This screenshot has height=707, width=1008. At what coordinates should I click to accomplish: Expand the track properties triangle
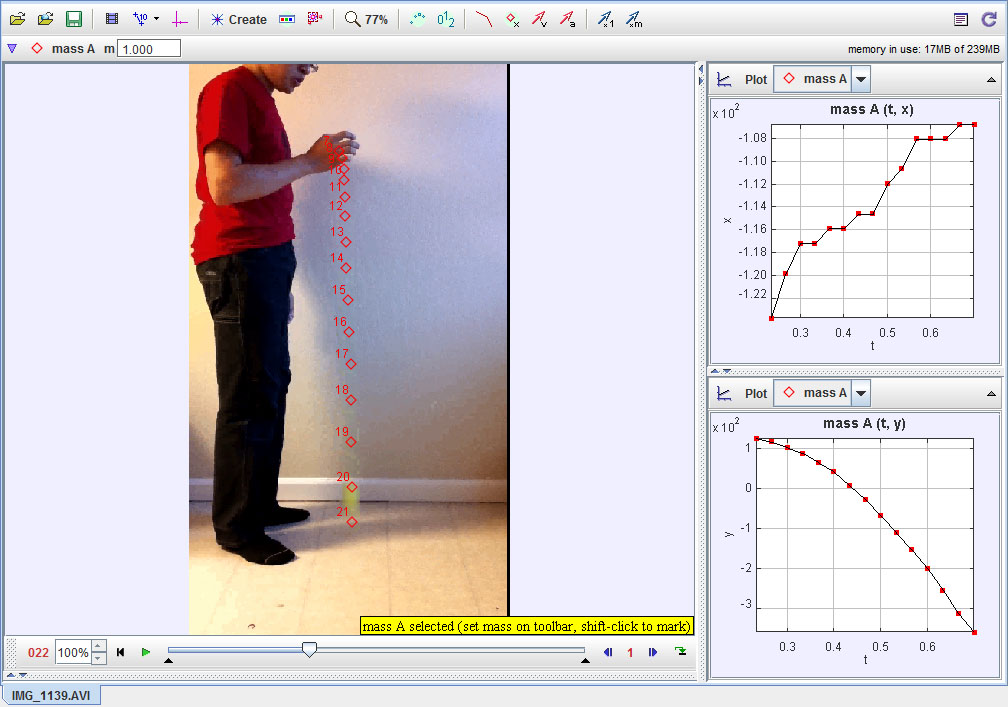click(11, 47)
